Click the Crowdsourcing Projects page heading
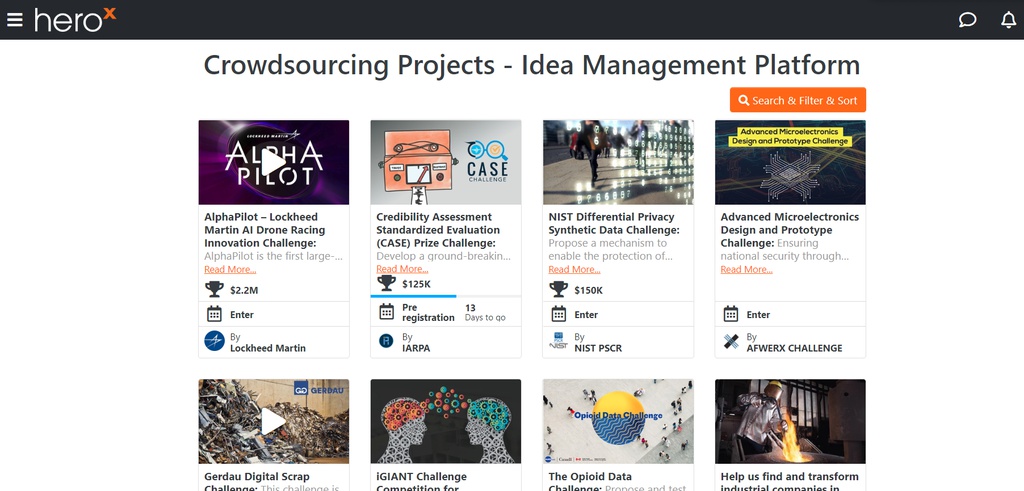 [x=532, y=65]
